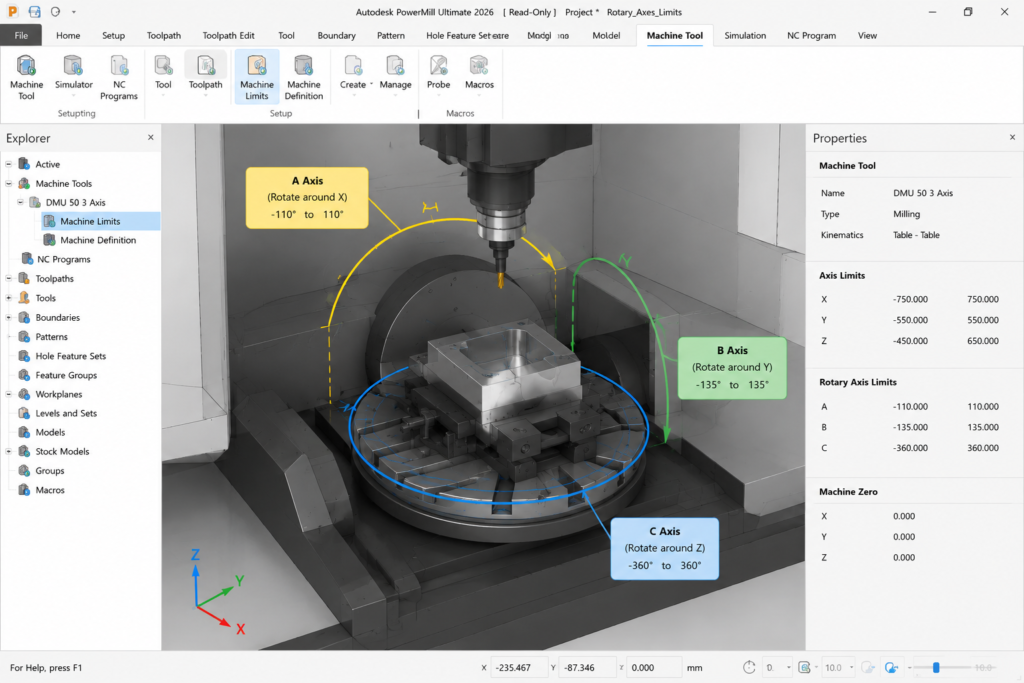Open the File menu
1024x683 pixels.
[x=21, y=35]
